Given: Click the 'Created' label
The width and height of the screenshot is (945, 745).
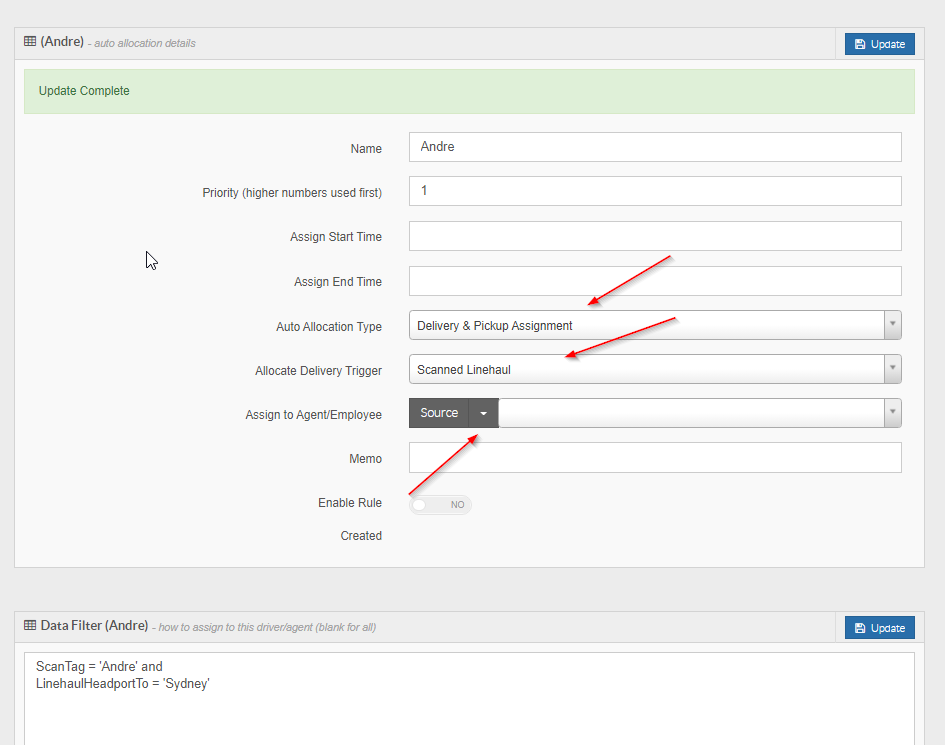Looking at the screenshot, I should tap(360, 536).
